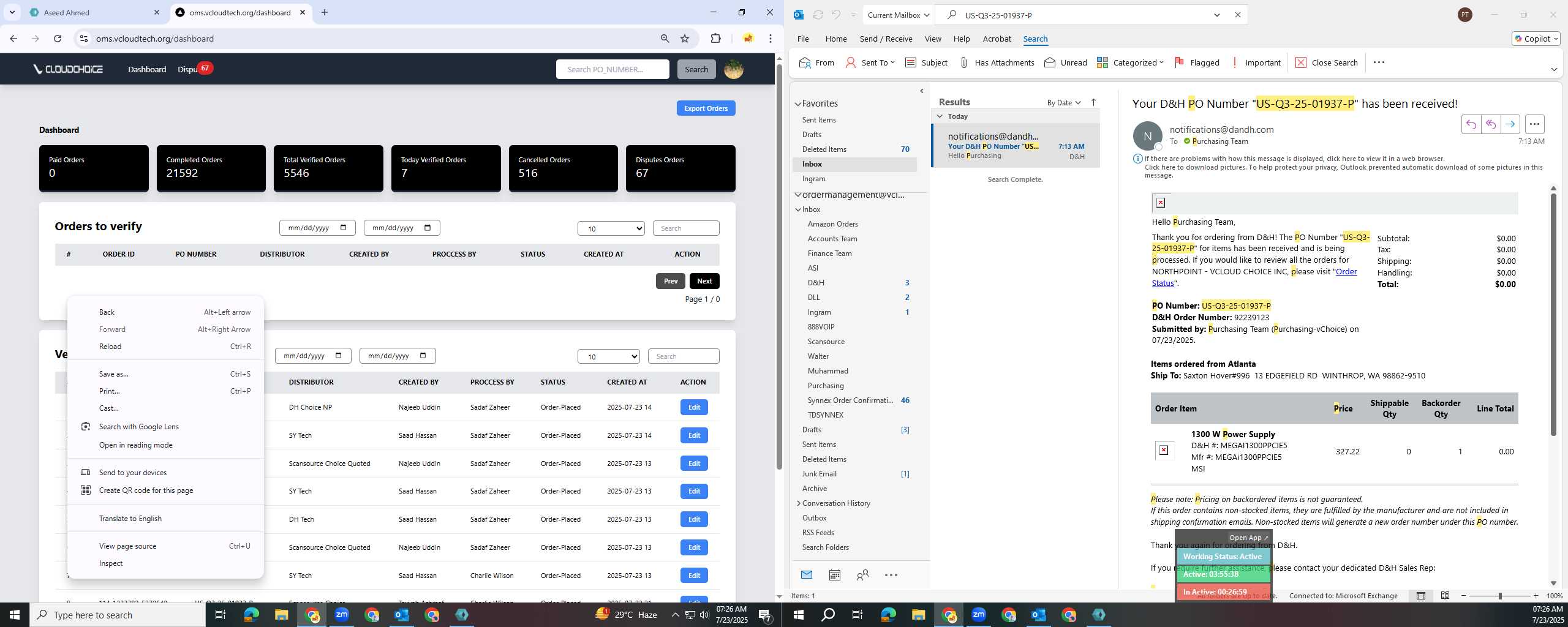Open more actions ellipsis in Outlook email header
This screenshot has height=627, width=1568.
[1534, 124]
